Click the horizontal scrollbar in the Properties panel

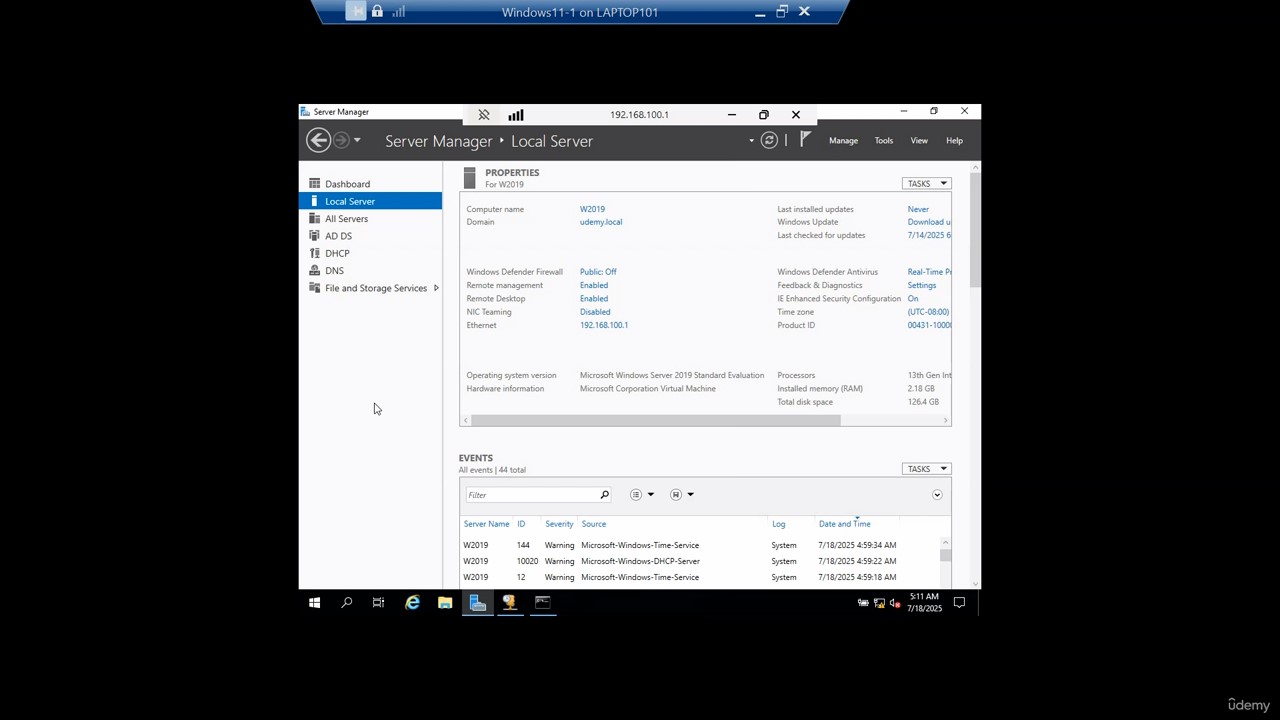coord(656,420)
